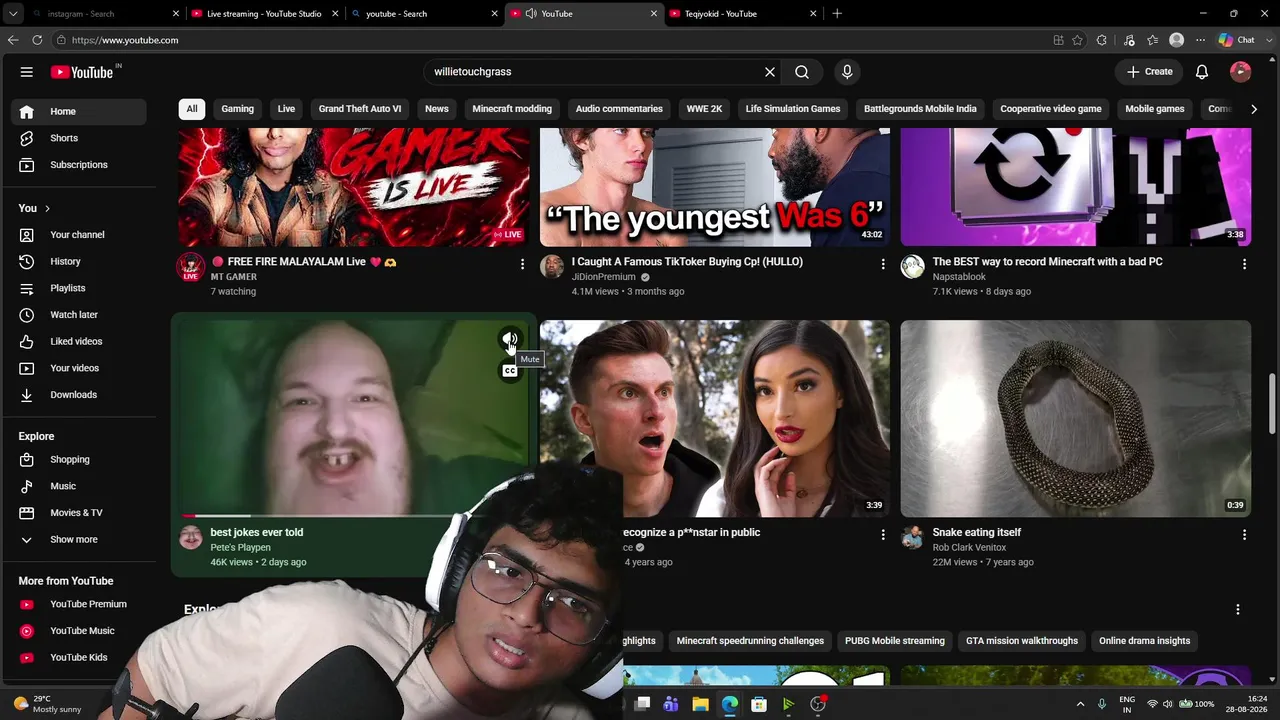This screenshot has width=1280, height=720.
Task: Start voice search with the microphone
Action: pos(847,72)
